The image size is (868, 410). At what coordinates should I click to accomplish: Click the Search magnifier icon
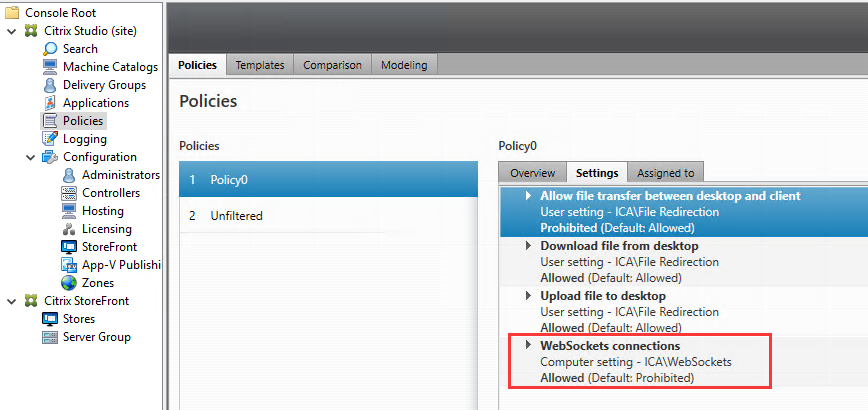[x=50, y=49]
